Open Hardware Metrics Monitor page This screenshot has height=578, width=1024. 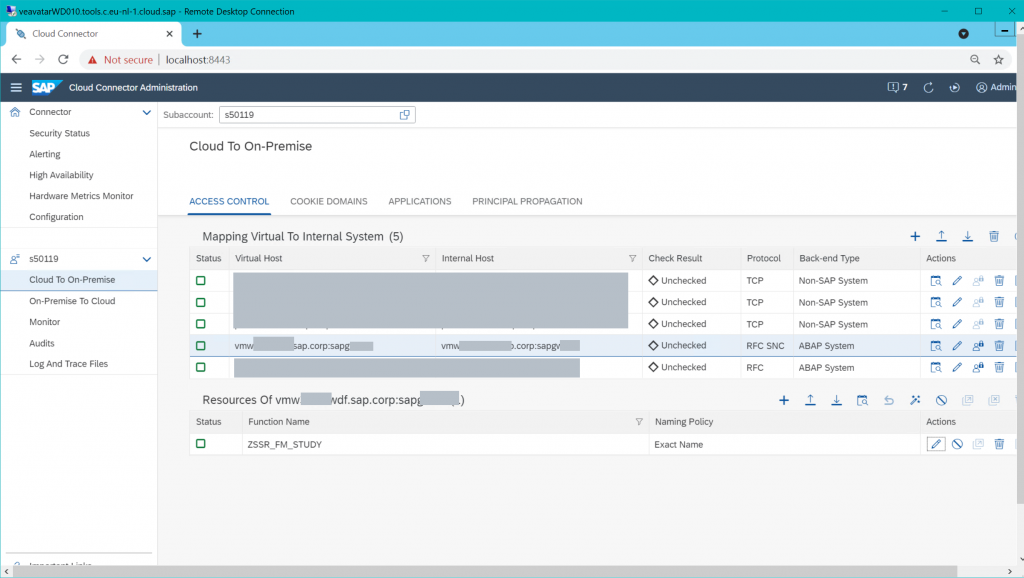[81, 196]
